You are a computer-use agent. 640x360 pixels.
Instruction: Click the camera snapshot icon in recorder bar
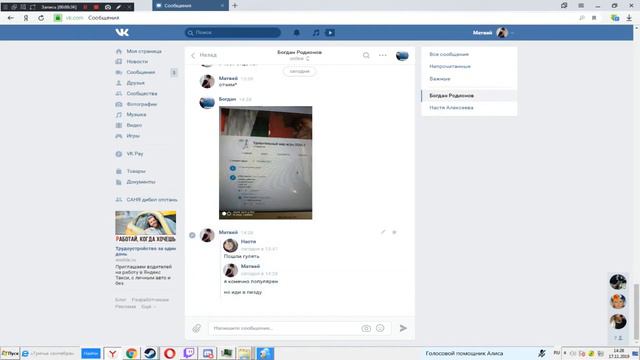click(x=108, y=7)
